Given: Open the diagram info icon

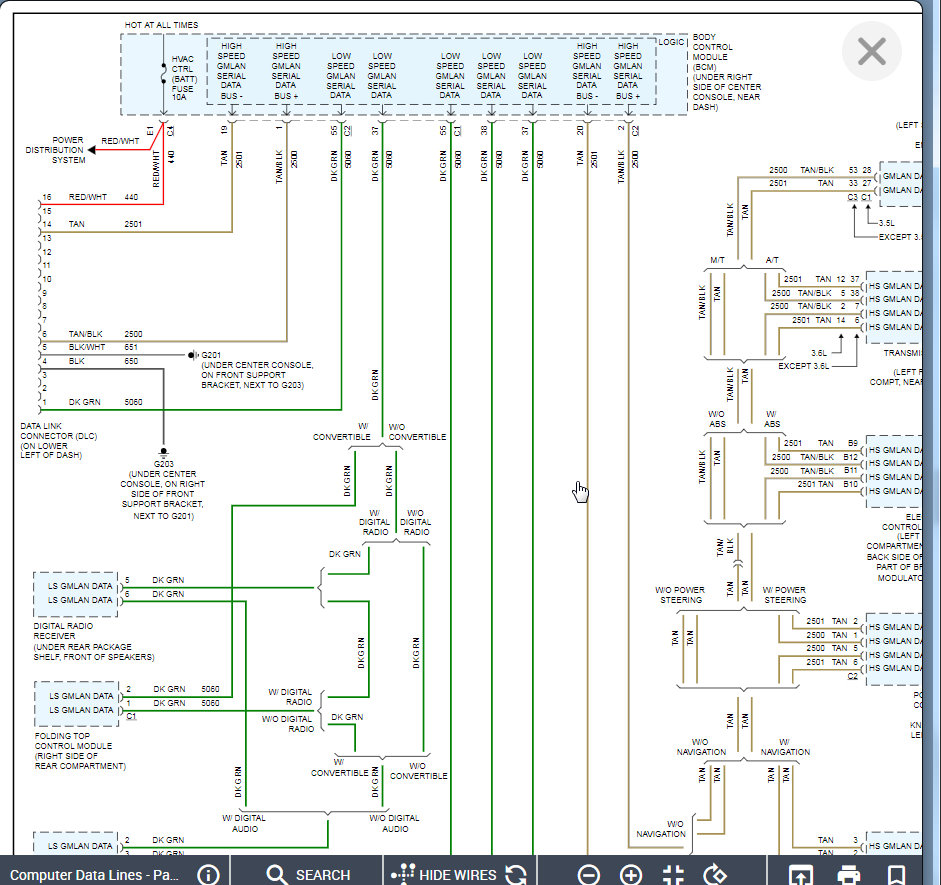Looking at the screenshot, I should click(x=208, y=875).
